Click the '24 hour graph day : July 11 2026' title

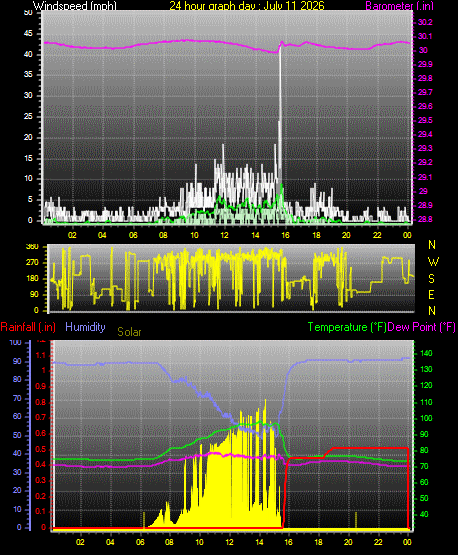[247, 5]
